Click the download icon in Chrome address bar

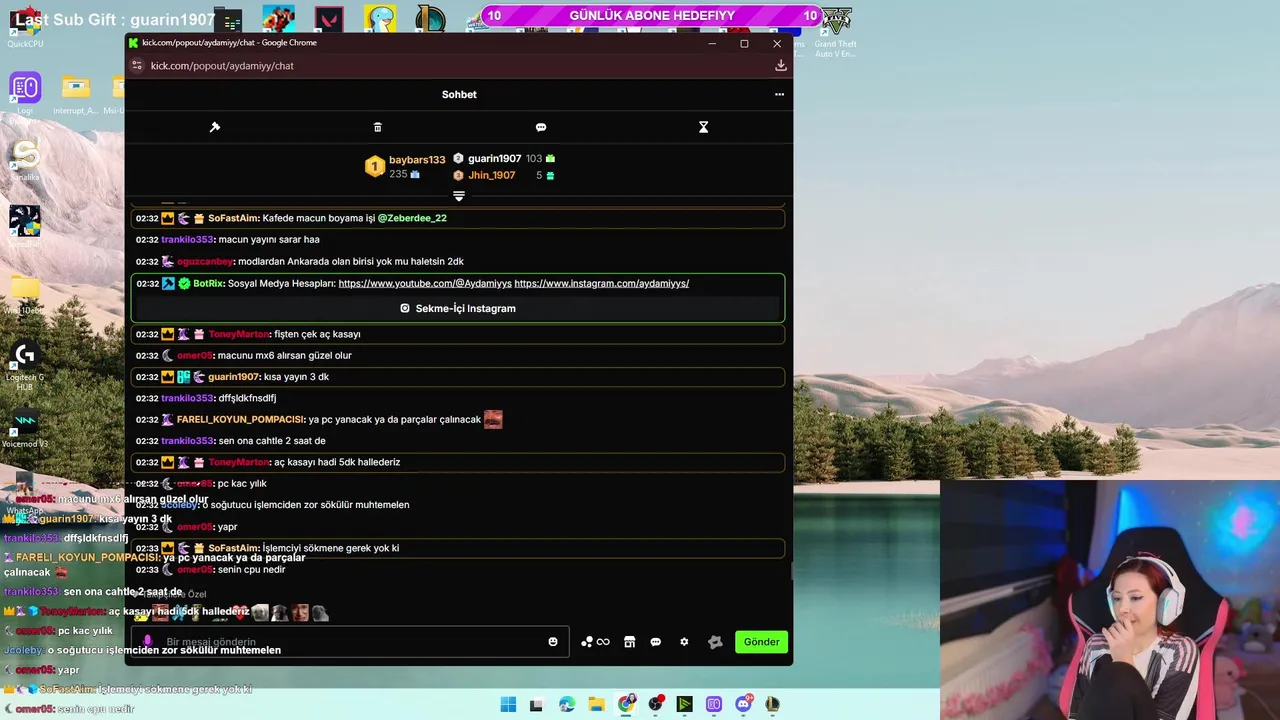(x=781, y=66)
